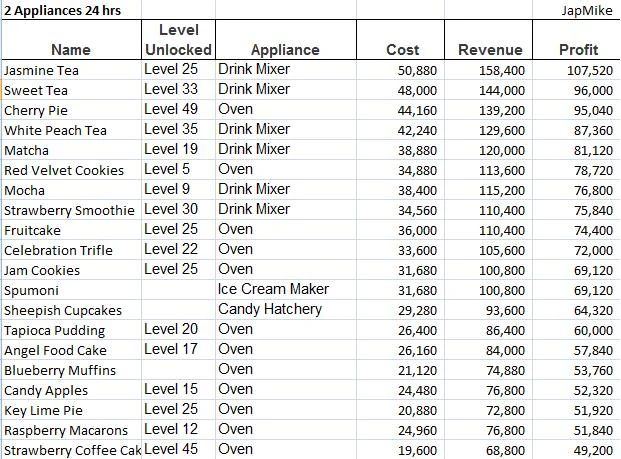Click the Spumoni name cell
This screenshot has width=621, height=459.
click(x=31, y=291)
